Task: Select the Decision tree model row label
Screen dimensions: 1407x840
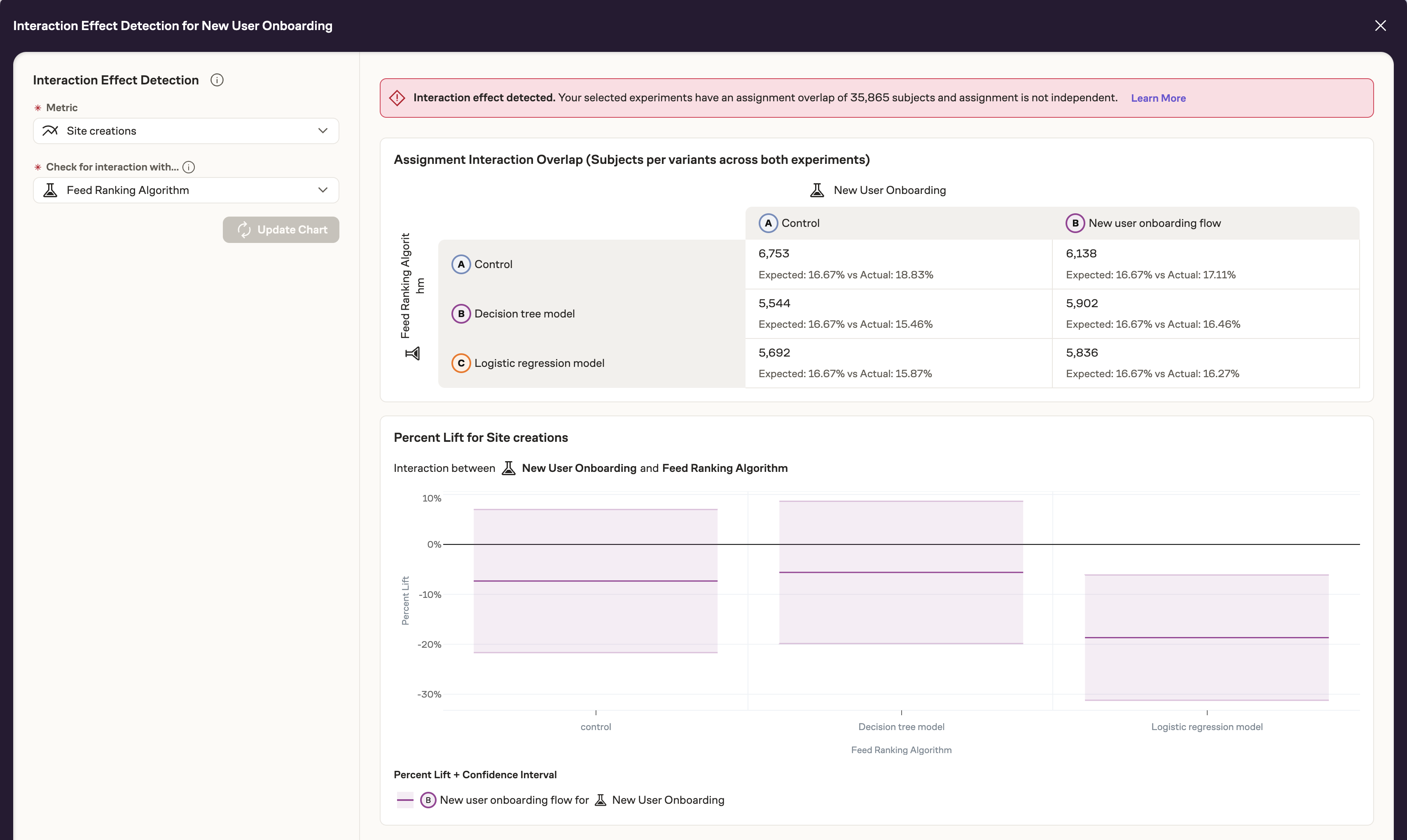Action: [x=524, y=314]
